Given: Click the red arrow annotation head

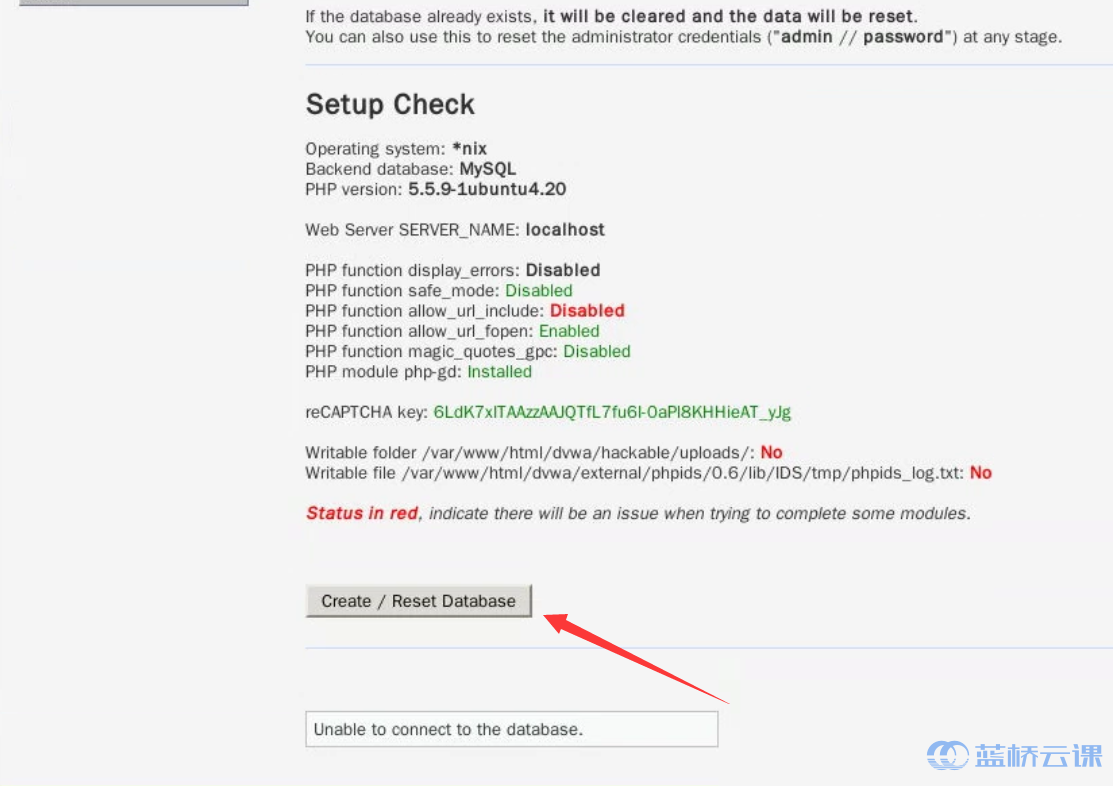Looking at the screenshot, I should (x=557, y=623).
